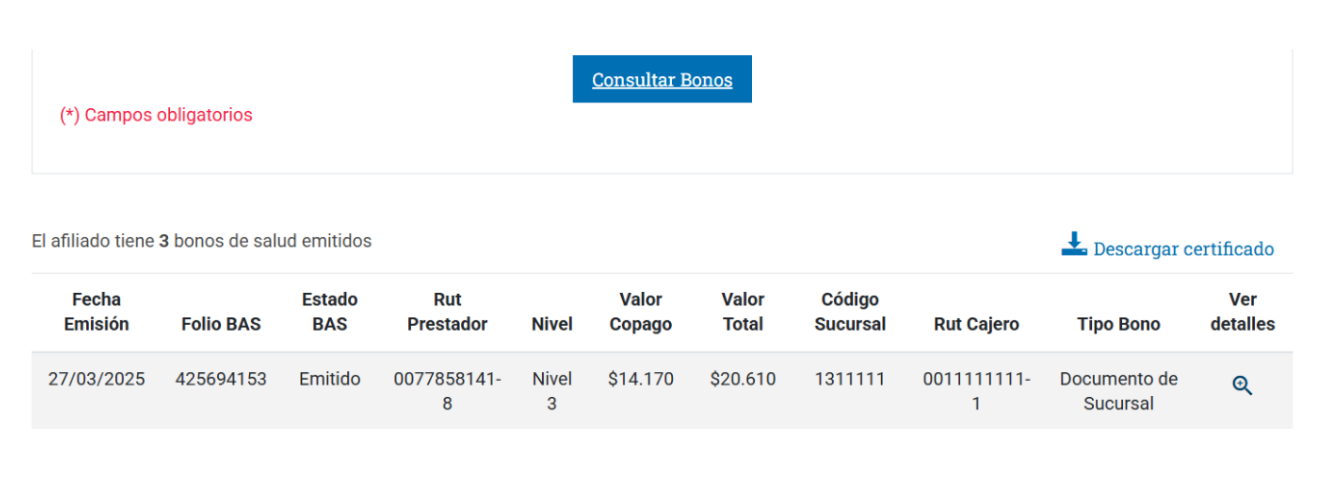Click the $14.170 copago value
1330x487 pixels.
(x=641, y=379)
